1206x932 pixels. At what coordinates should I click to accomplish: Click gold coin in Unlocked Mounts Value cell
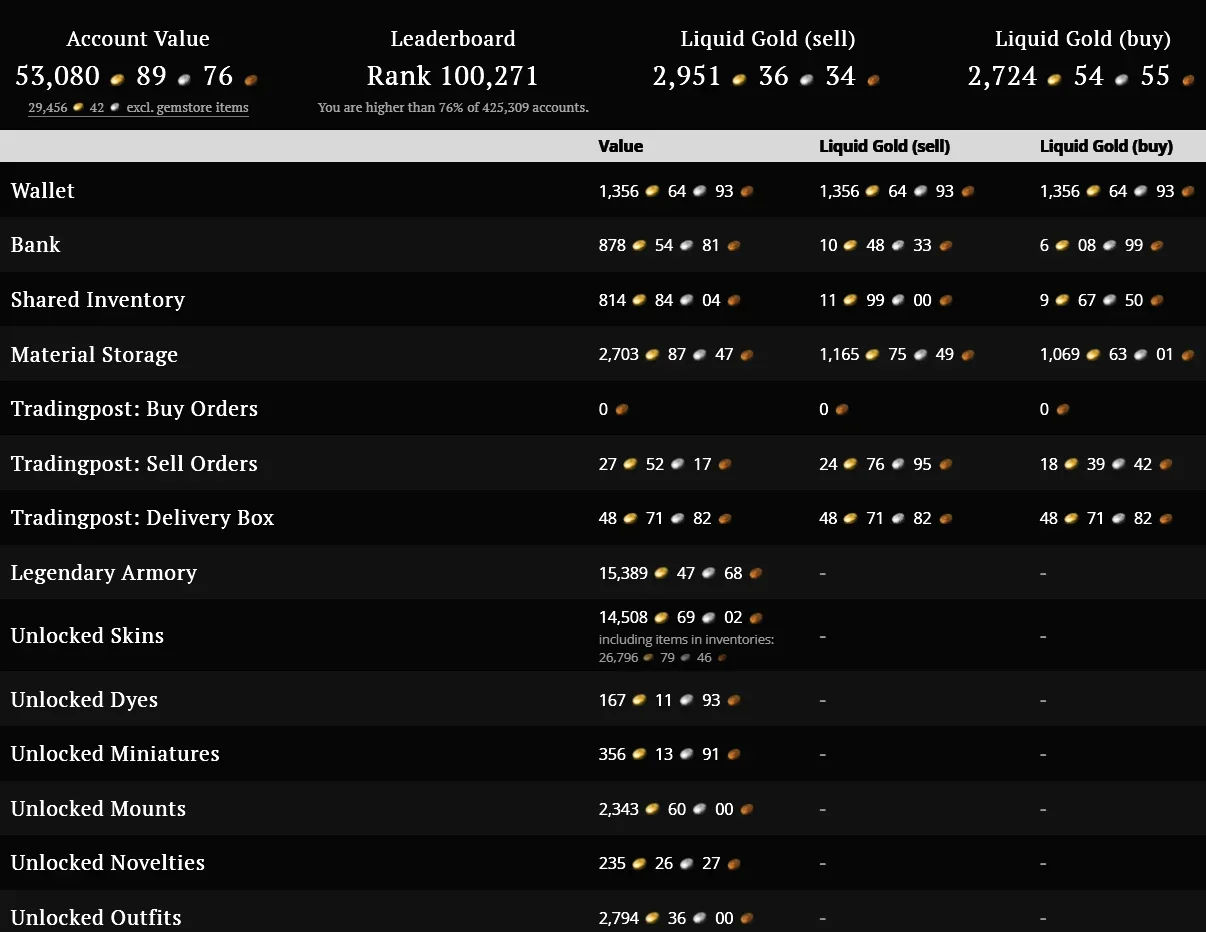click(x=652, y=809)
